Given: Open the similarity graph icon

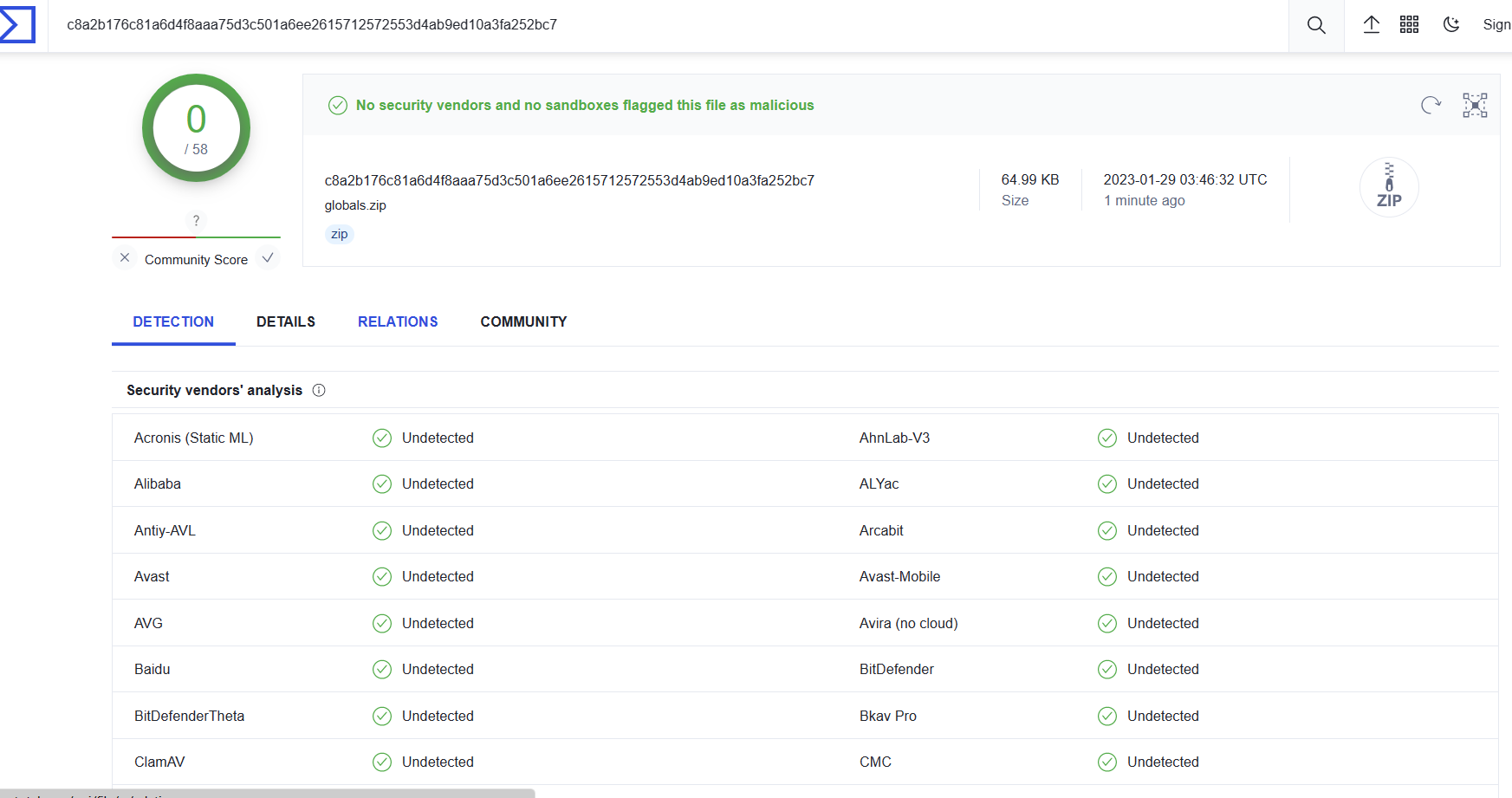Looking at the screenshot, I should pyautogui.click(x=1475, y=105).
